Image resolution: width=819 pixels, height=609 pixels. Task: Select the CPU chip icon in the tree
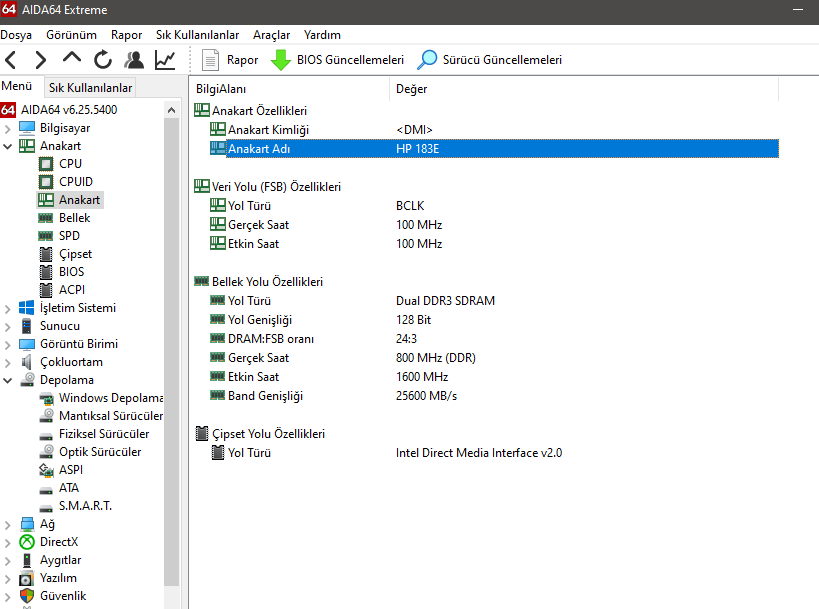click(x=46, y=164)
